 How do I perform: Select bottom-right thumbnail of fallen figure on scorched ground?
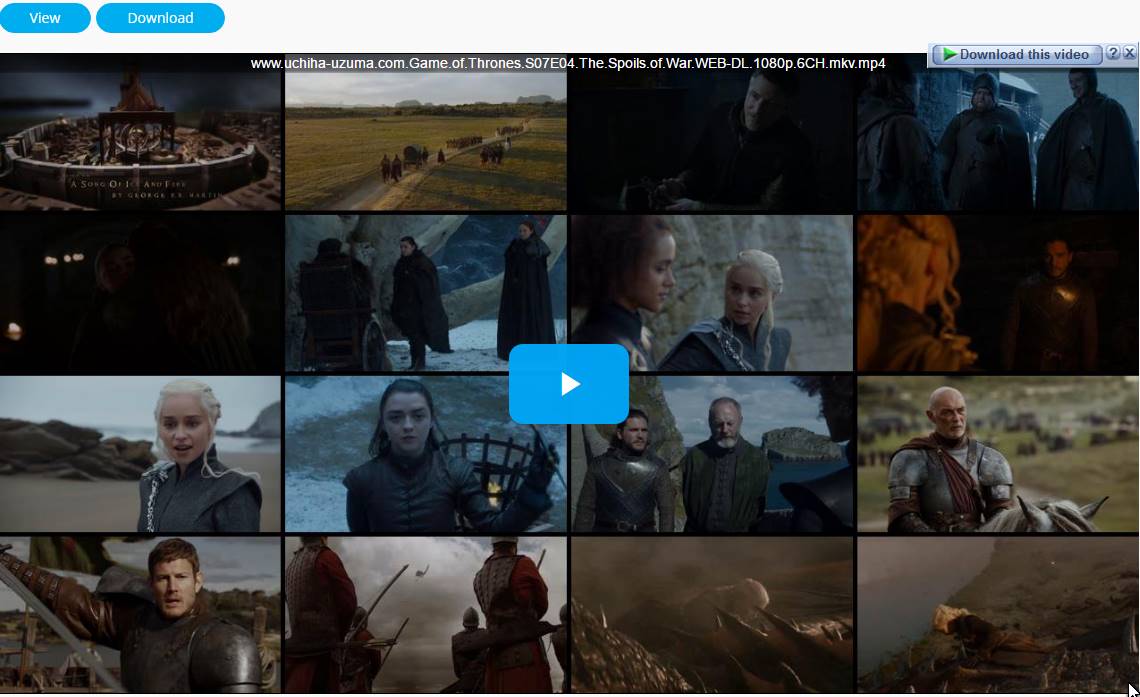point(998,615)
